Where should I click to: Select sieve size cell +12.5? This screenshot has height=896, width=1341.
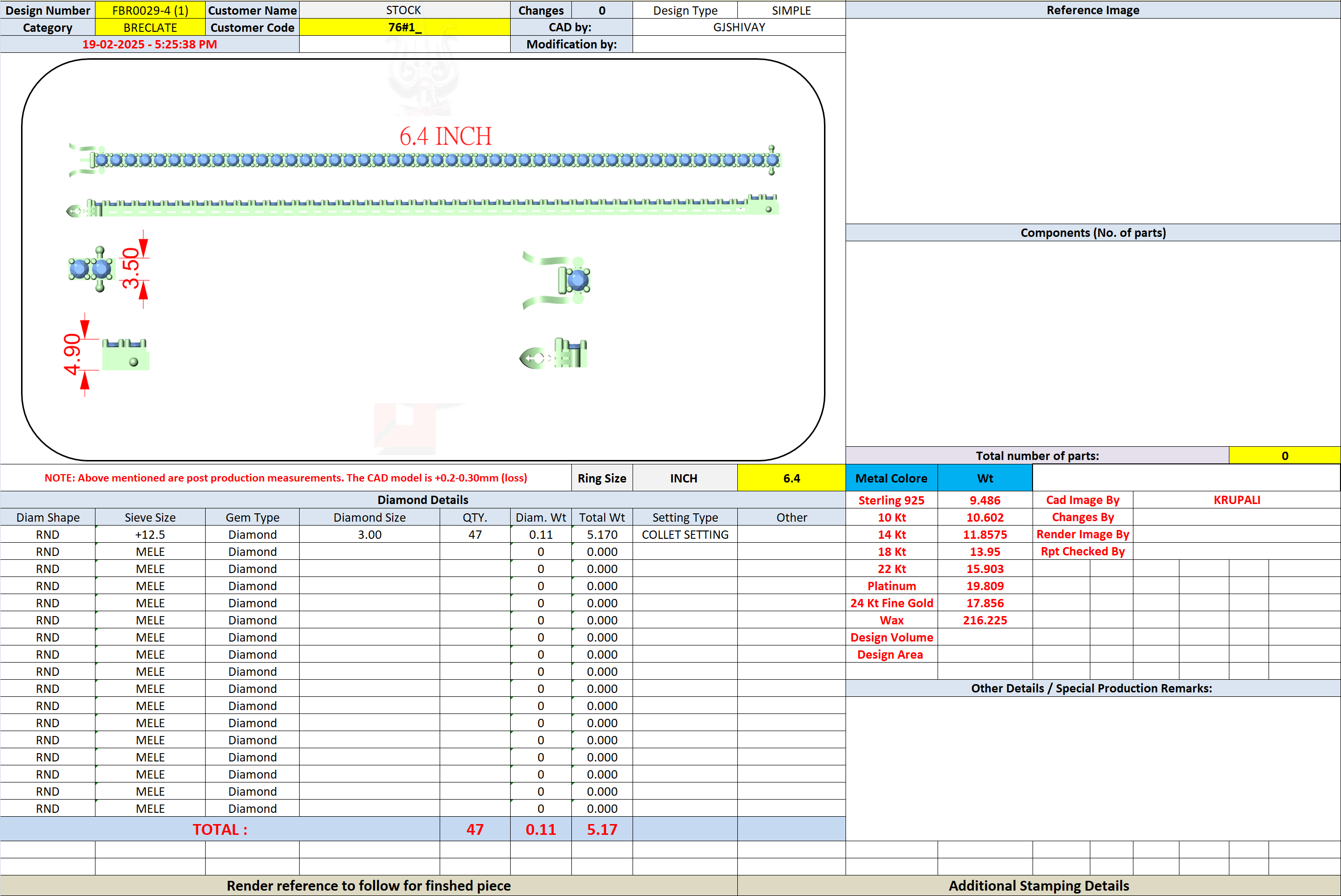click(150, 534)
